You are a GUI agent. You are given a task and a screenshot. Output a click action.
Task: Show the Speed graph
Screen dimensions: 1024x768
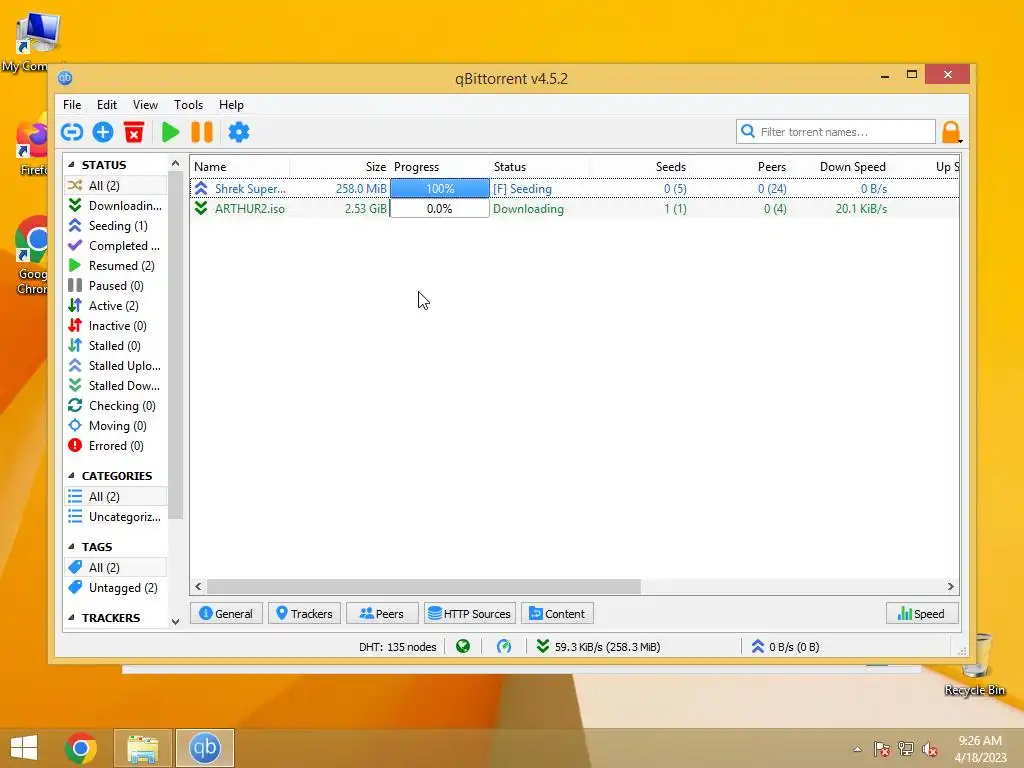tap(921, 614)
